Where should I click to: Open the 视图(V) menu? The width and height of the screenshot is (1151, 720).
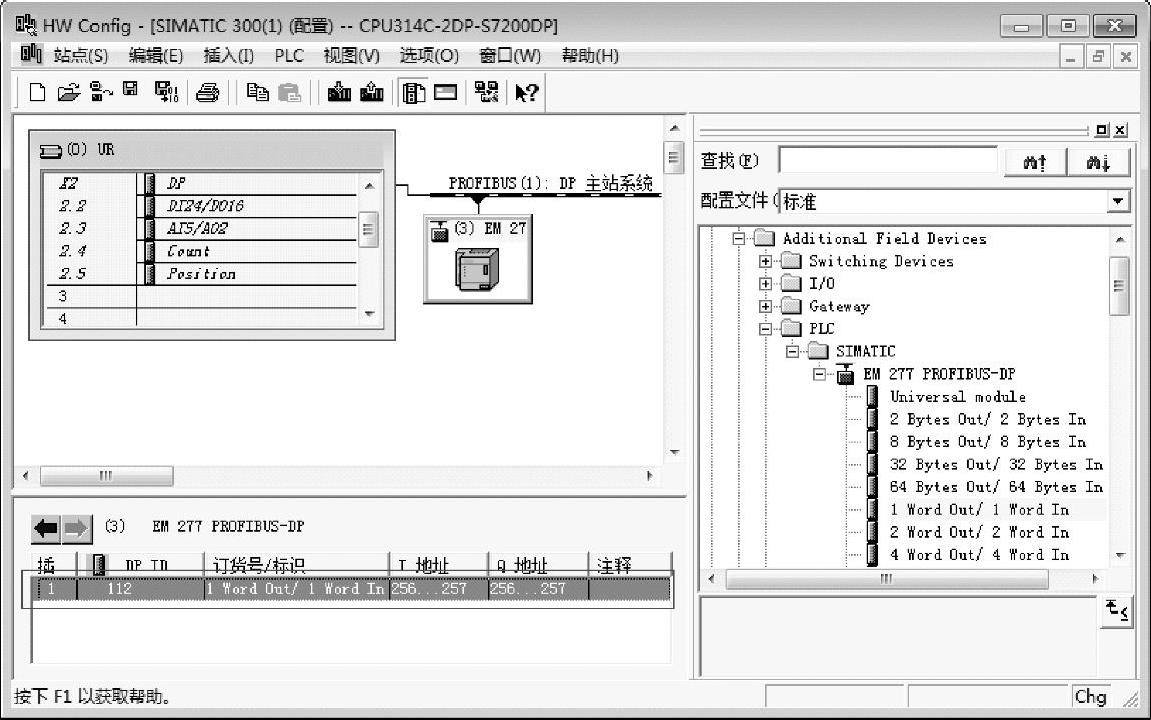click(352, 56)
